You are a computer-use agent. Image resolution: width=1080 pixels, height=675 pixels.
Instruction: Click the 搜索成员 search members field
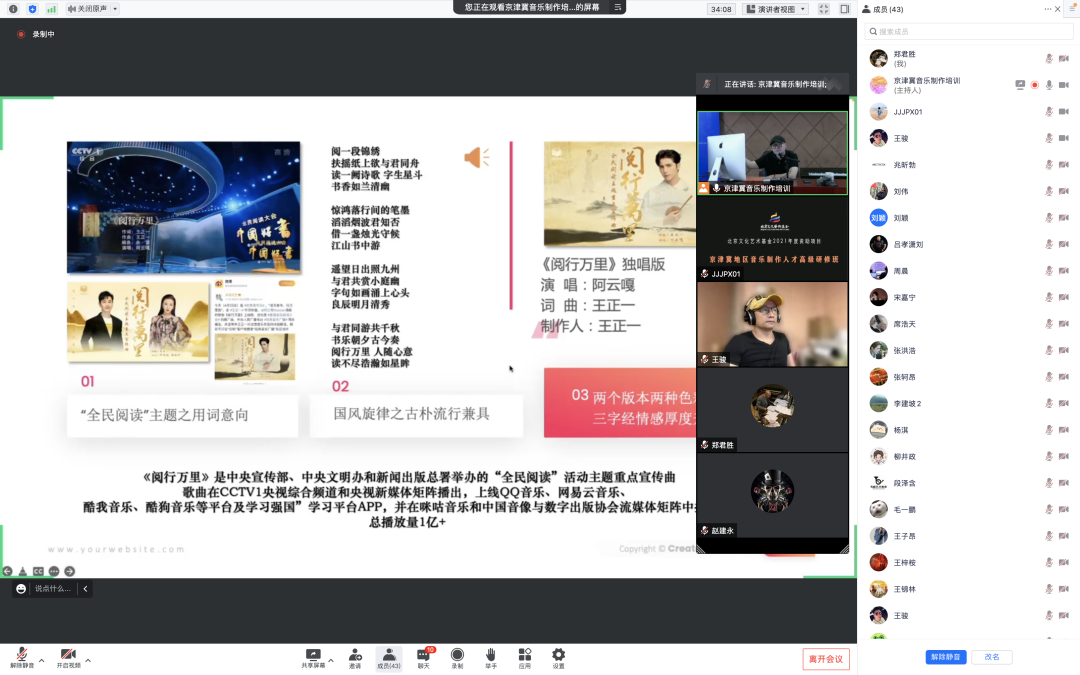pos(968,32)
